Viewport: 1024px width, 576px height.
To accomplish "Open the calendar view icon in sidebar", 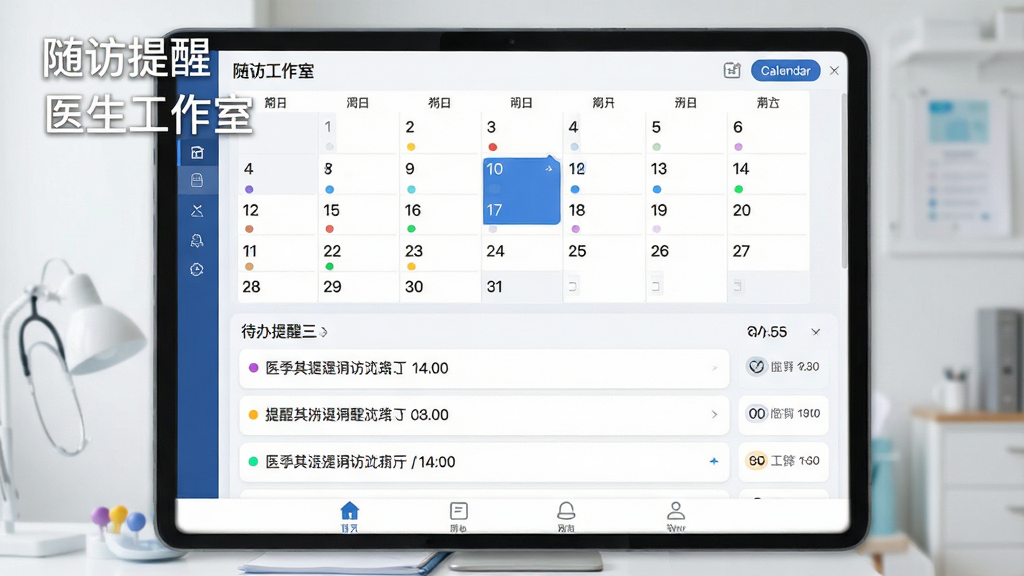I will coord(197,153).
